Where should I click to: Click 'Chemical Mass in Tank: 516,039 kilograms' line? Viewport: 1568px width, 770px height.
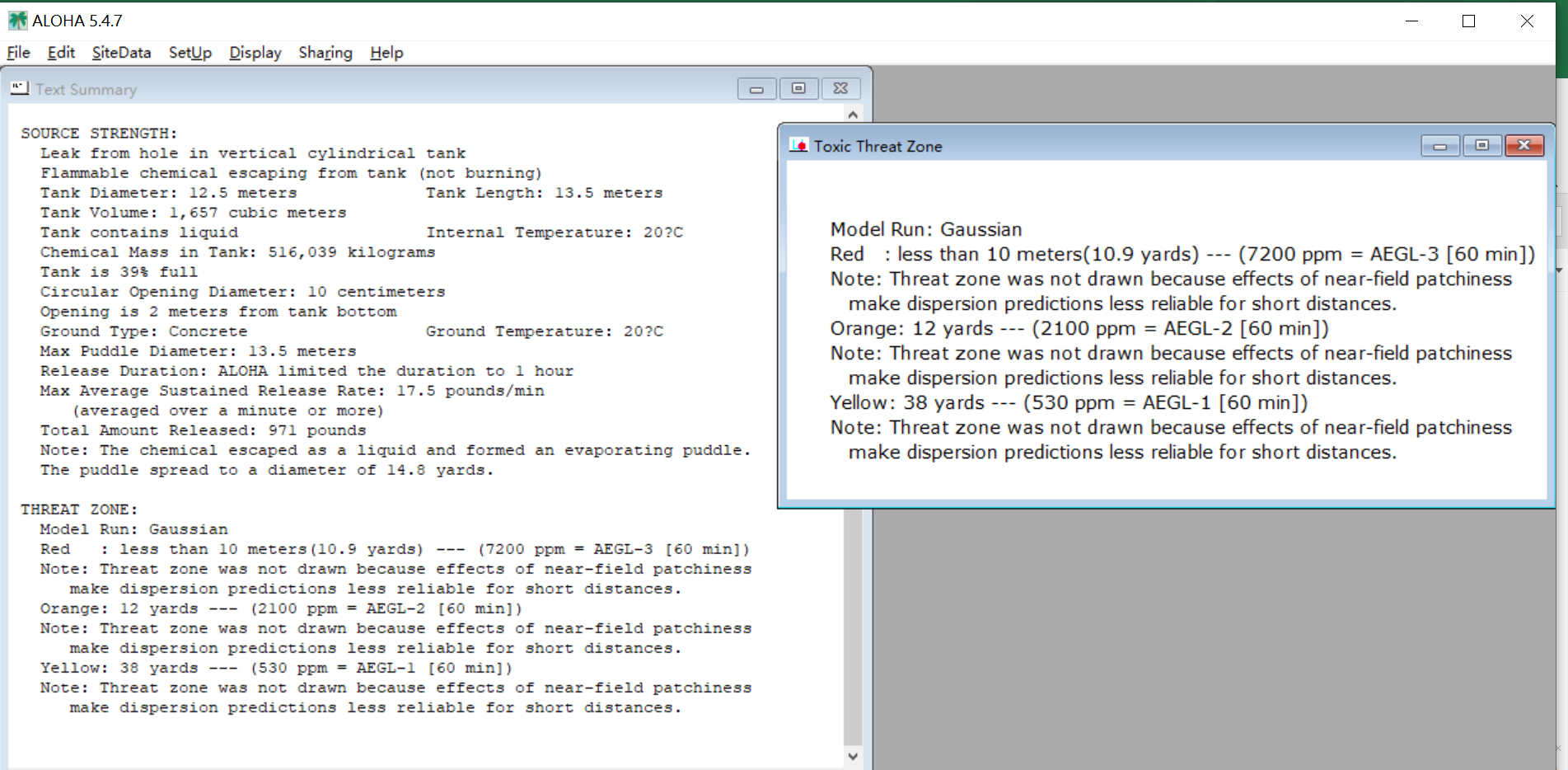point(237,252)
